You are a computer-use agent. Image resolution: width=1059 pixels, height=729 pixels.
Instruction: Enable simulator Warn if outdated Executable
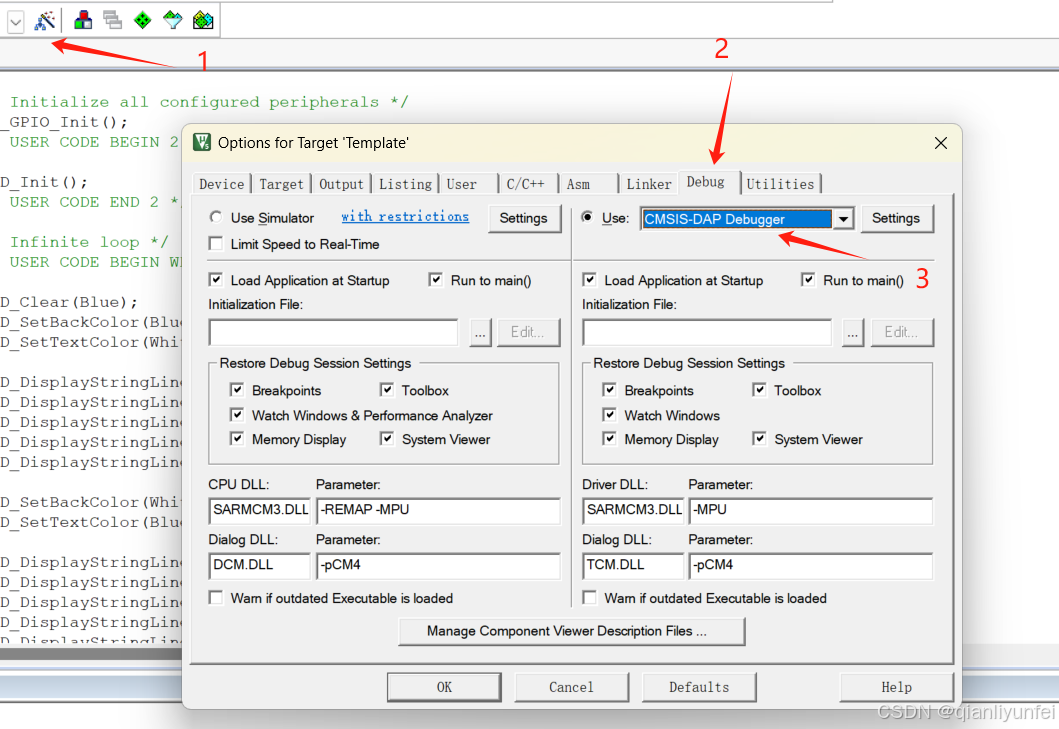click(x=216, y=597)
